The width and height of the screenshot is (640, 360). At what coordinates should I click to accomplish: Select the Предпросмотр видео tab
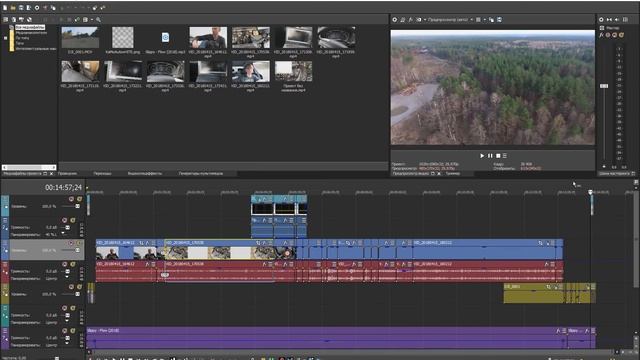point(411,173)
